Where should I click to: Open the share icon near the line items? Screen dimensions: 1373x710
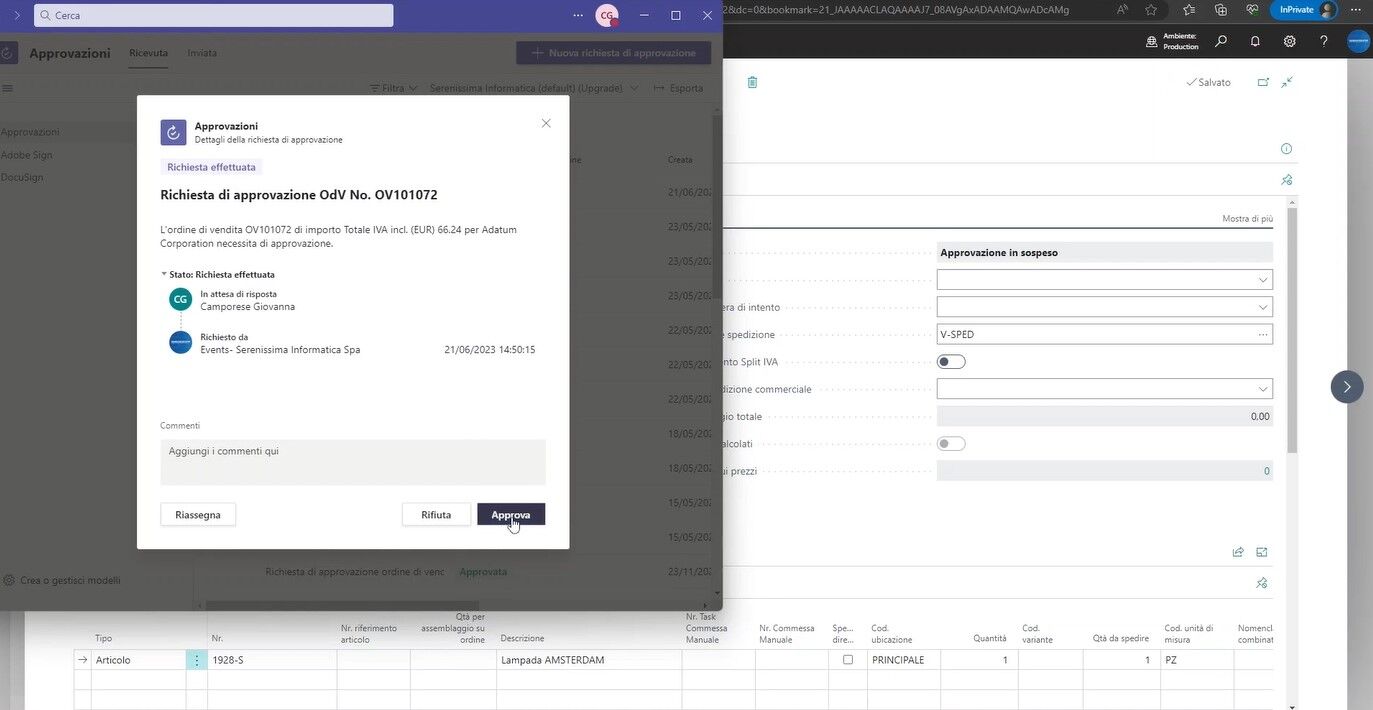coord(1237,551)
